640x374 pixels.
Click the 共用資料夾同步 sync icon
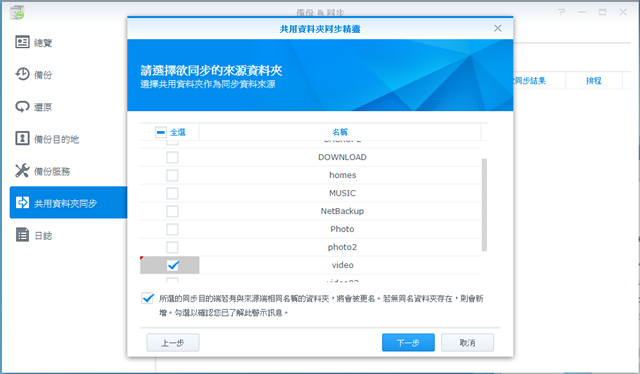tap(22, 203)
